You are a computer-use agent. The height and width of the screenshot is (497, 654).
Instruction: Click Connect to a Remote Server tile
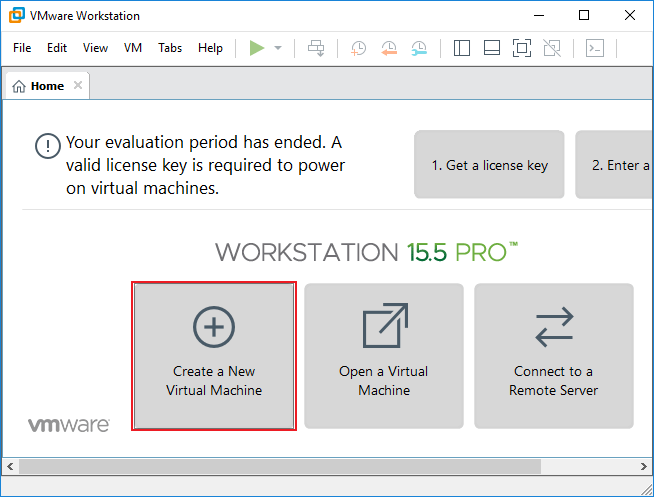point(553,356)
